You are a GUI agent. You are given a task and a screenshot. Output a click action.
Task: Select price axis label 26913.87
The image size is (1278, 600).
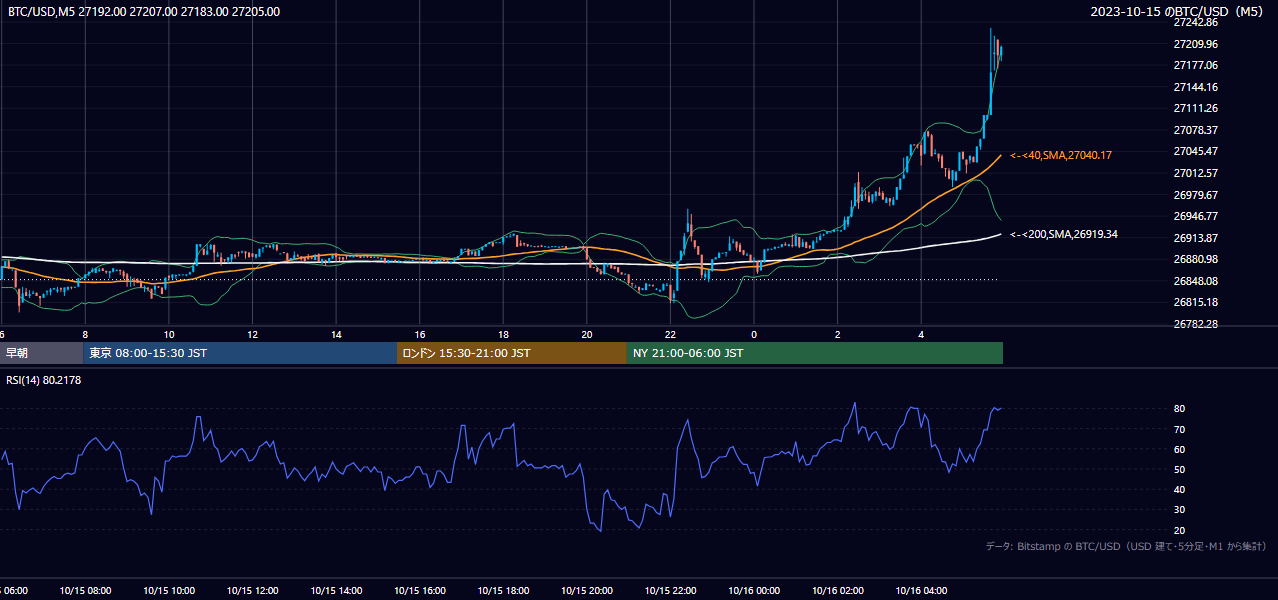point(1196,238)
